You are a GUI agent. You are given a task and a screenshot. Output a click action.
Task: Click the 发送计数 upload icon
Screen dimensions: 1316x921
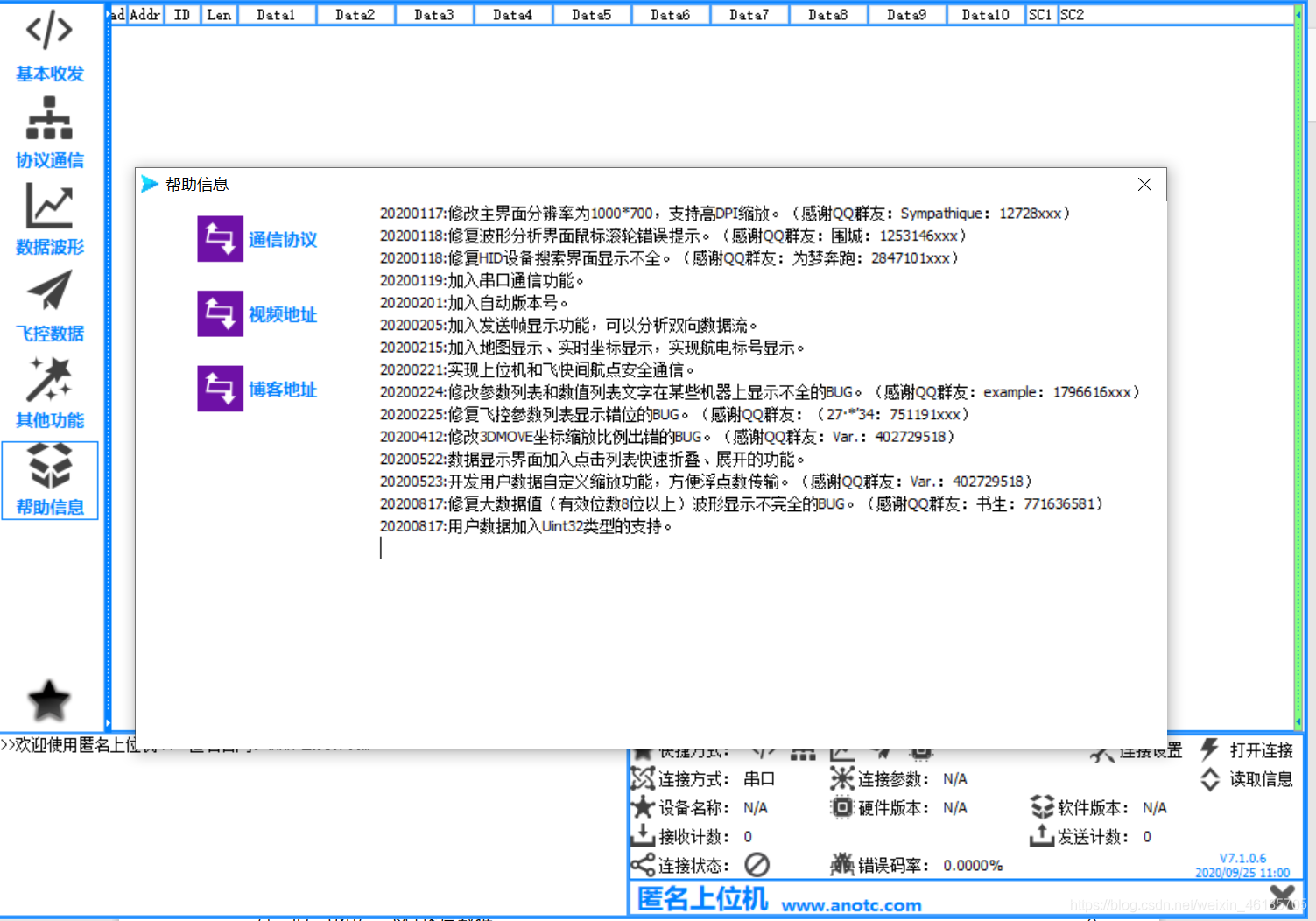[1042, 836]
